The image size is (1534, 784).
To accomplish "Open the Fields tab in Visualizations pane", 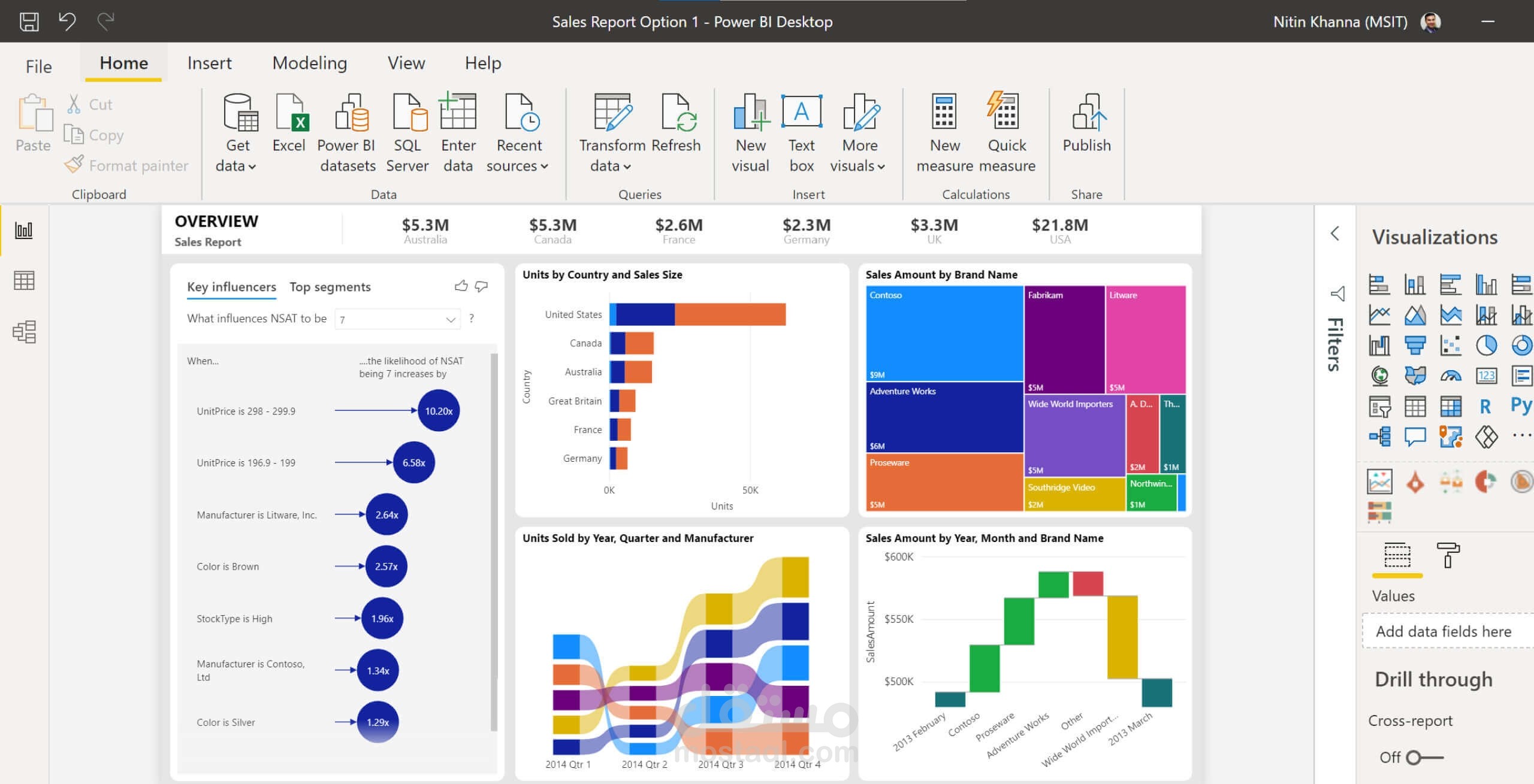I will [1397, 556].
